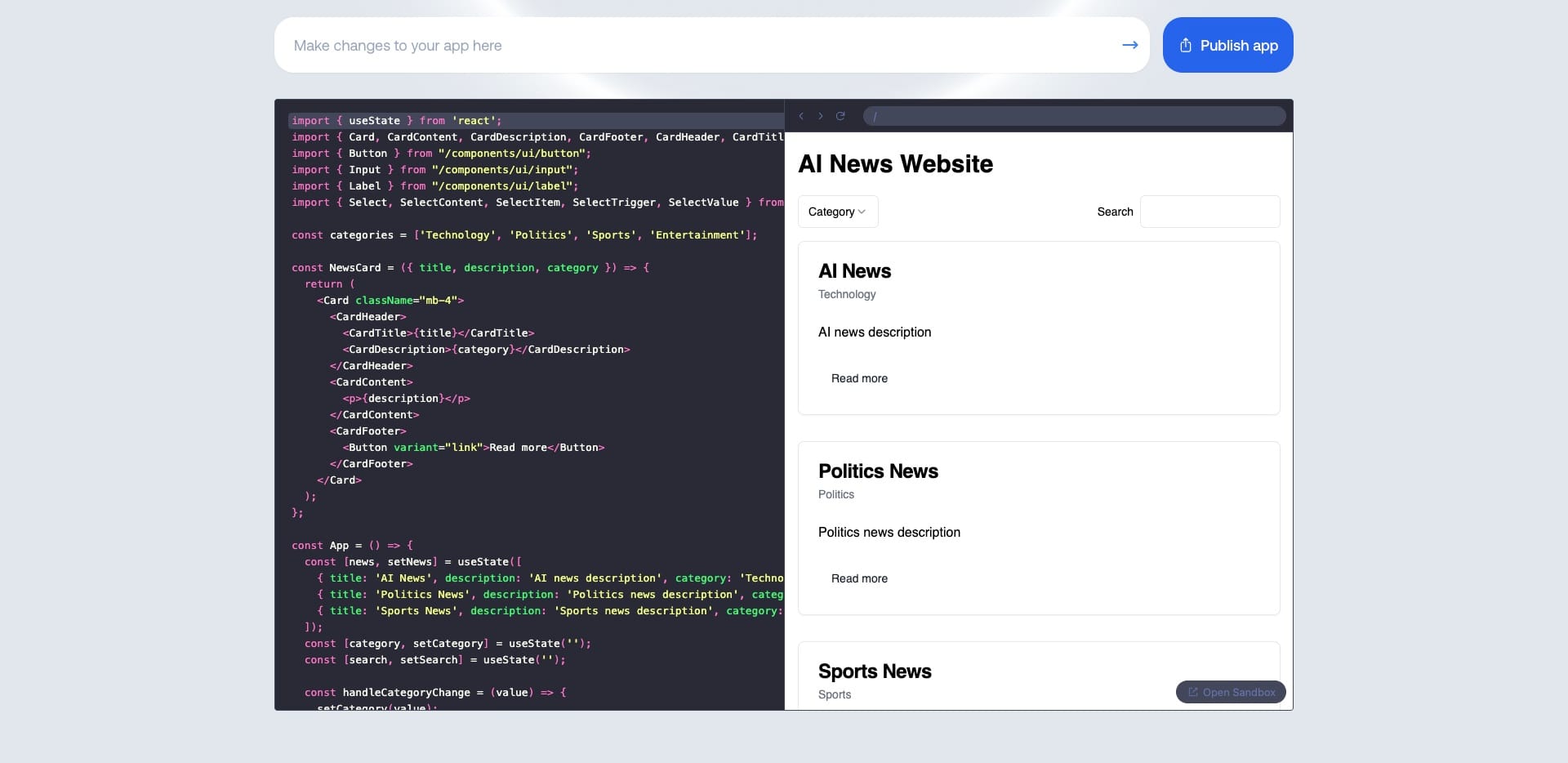1568x763 pixels.
Task: Focus the Search input field
Action: (x=1209, y=212)
